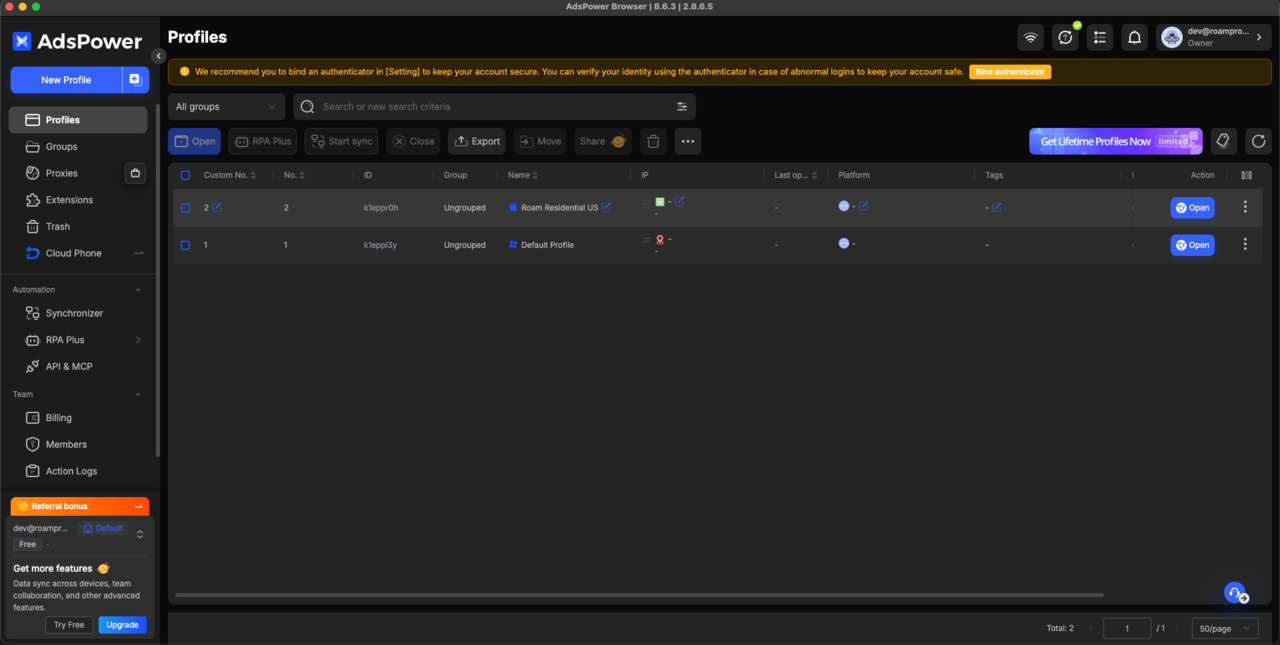This screenshot has width=1280, height=645.
Task: Select the Roam Residential US row checkbox
Action: 185,208
